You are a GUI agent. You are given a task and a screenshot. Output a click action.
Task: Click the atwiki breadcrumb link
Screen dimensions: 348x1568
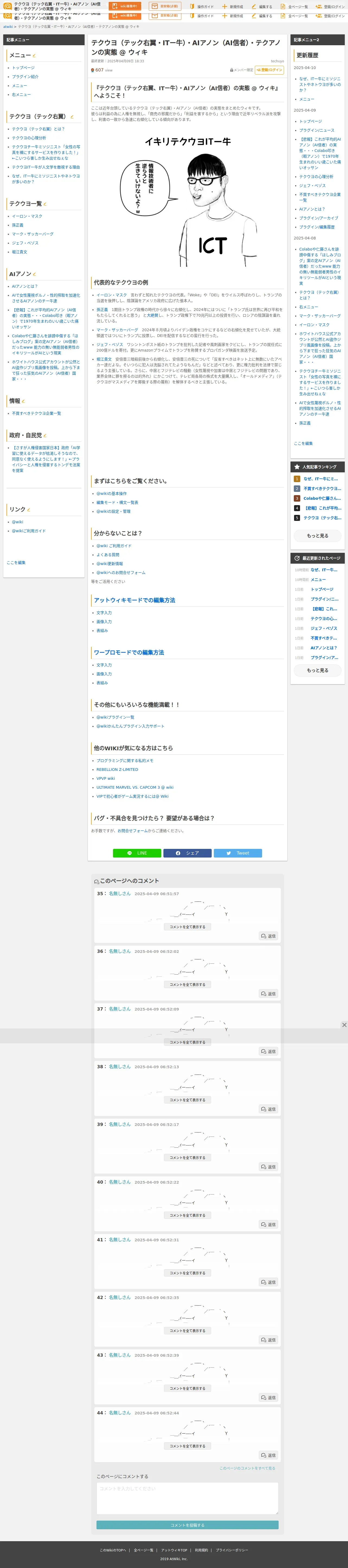pos(8,27)
